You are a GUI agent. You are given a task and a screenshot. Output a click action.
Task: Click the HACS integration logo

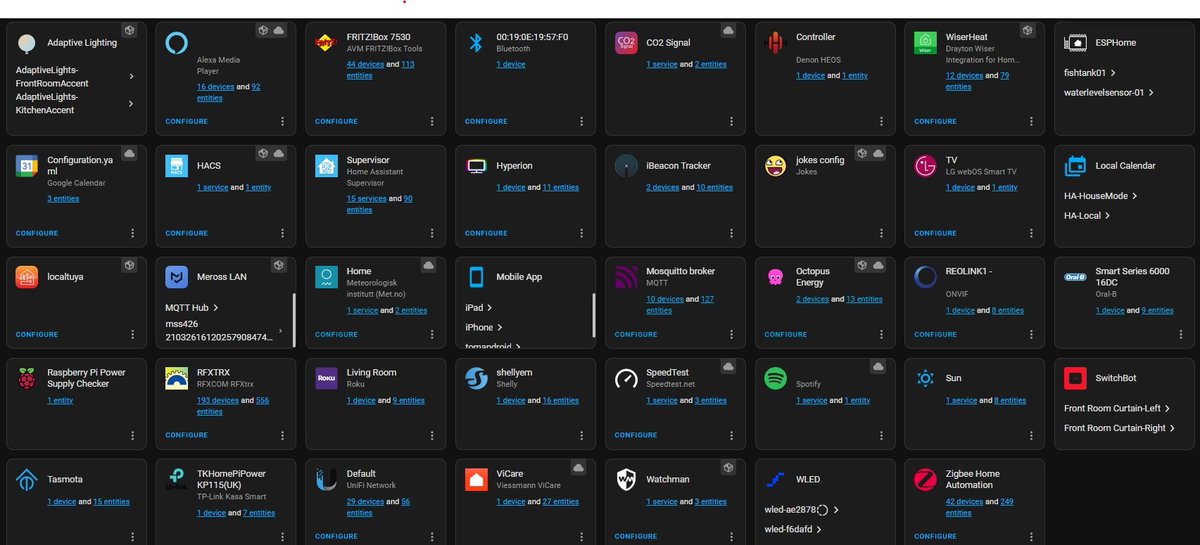click(176, 166)
